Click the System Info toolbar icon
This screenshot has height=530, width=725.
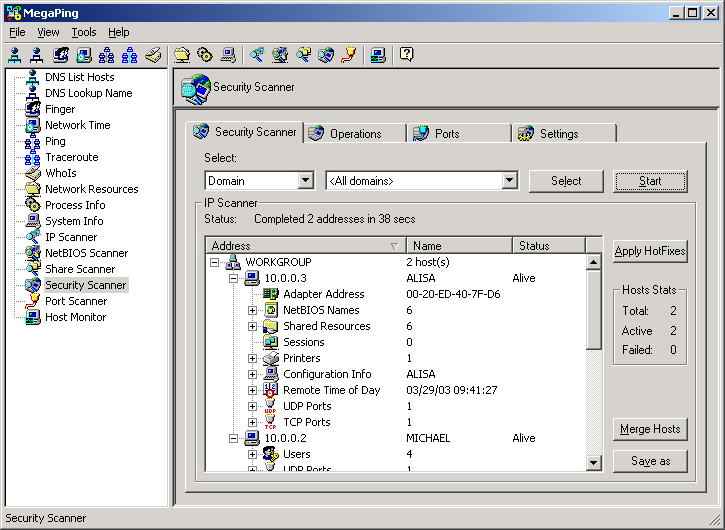[x=228, y=55]
